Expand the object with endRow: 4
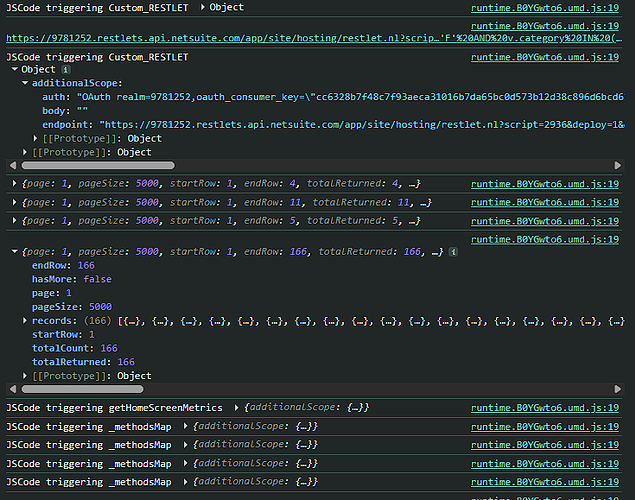The height and width of the screenshot is (500, 635). pyautogui.click(x=13, y=184)
